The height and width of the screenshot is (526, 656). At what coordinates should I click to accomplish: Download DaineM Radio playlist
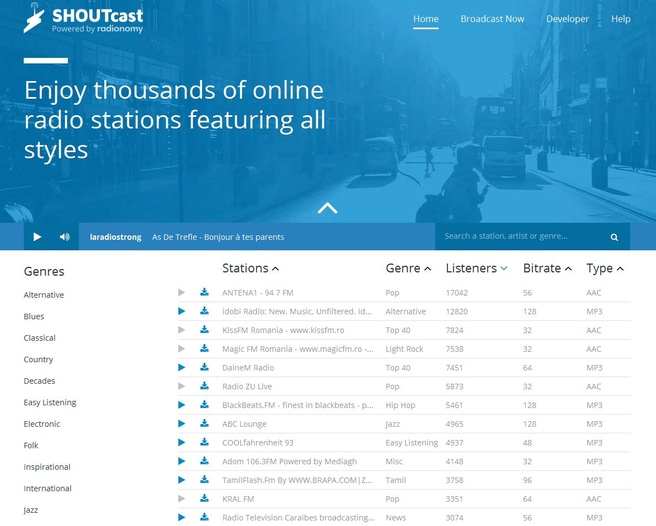click(204, 367)
